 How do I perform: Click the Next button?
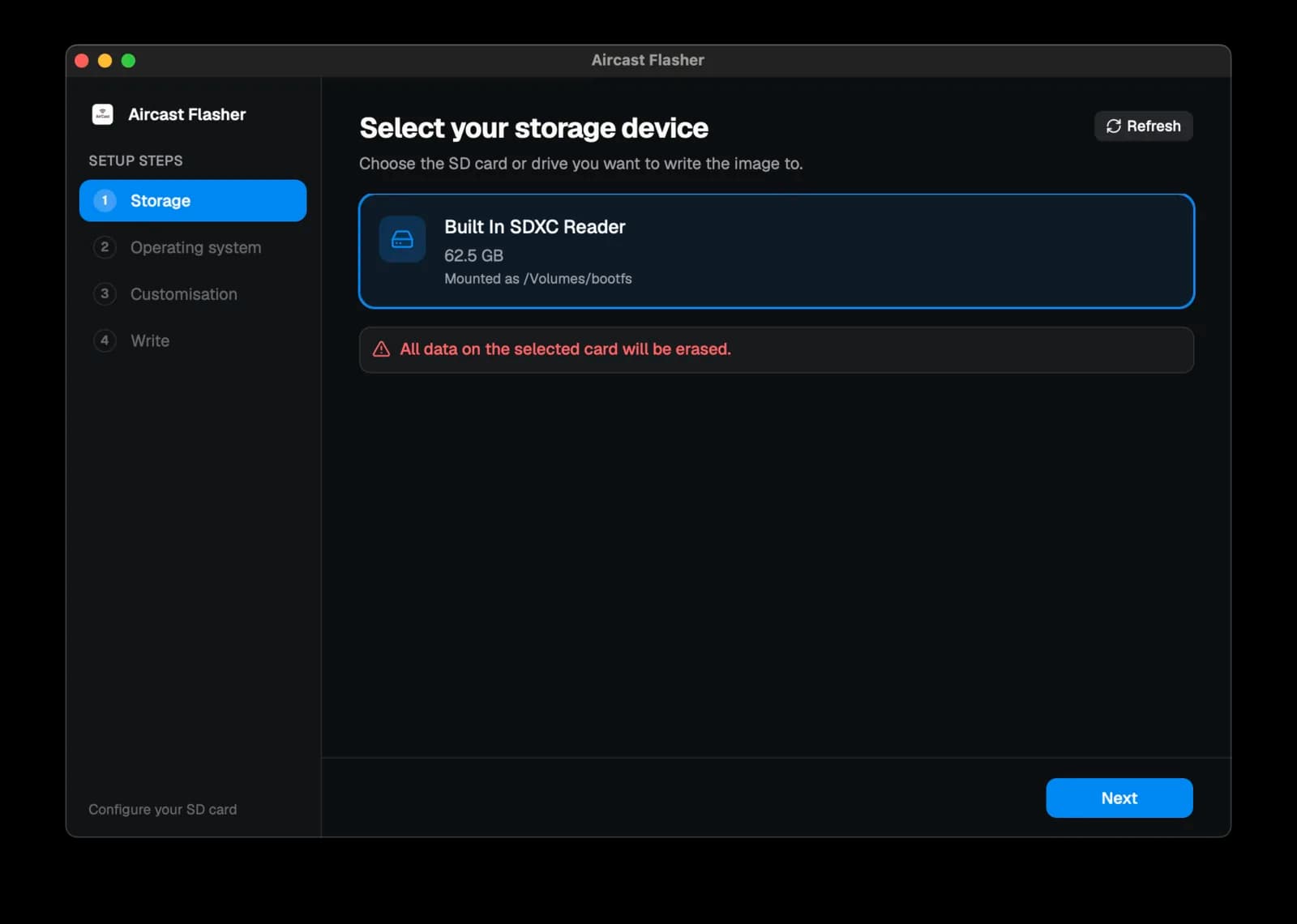click(1119, 798)
